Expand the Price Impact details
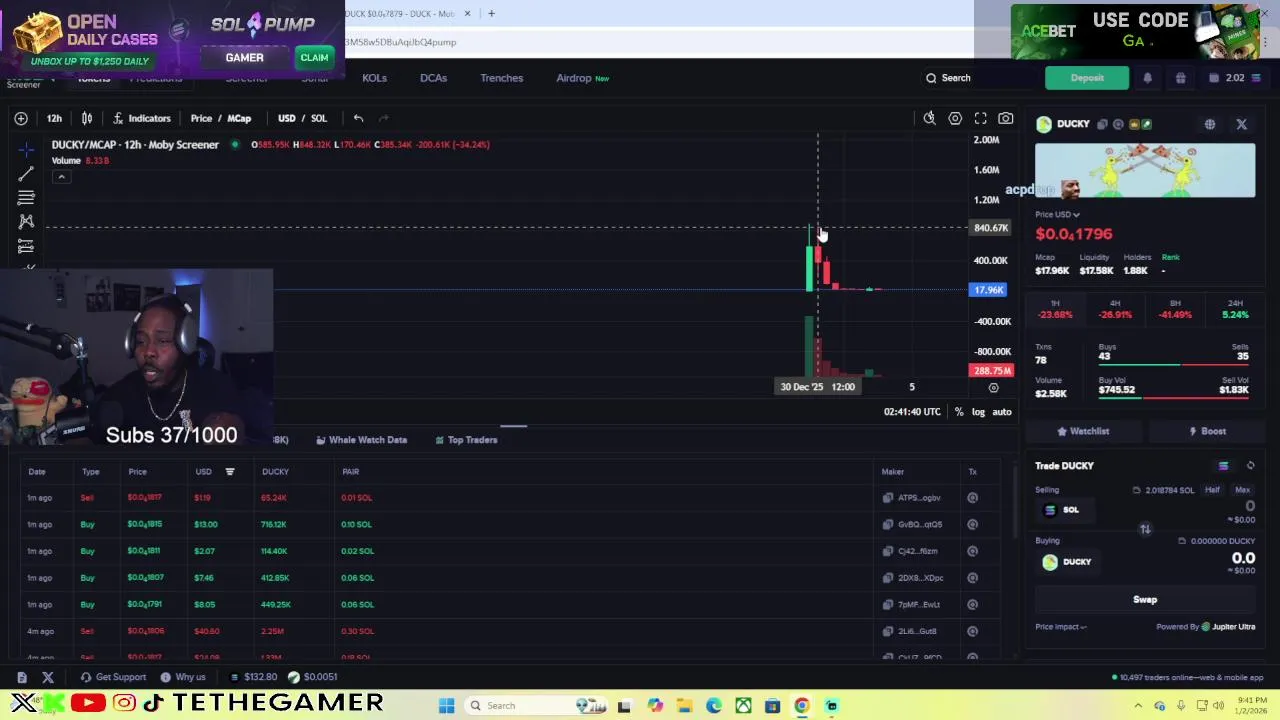 (x=1061, y=627)
